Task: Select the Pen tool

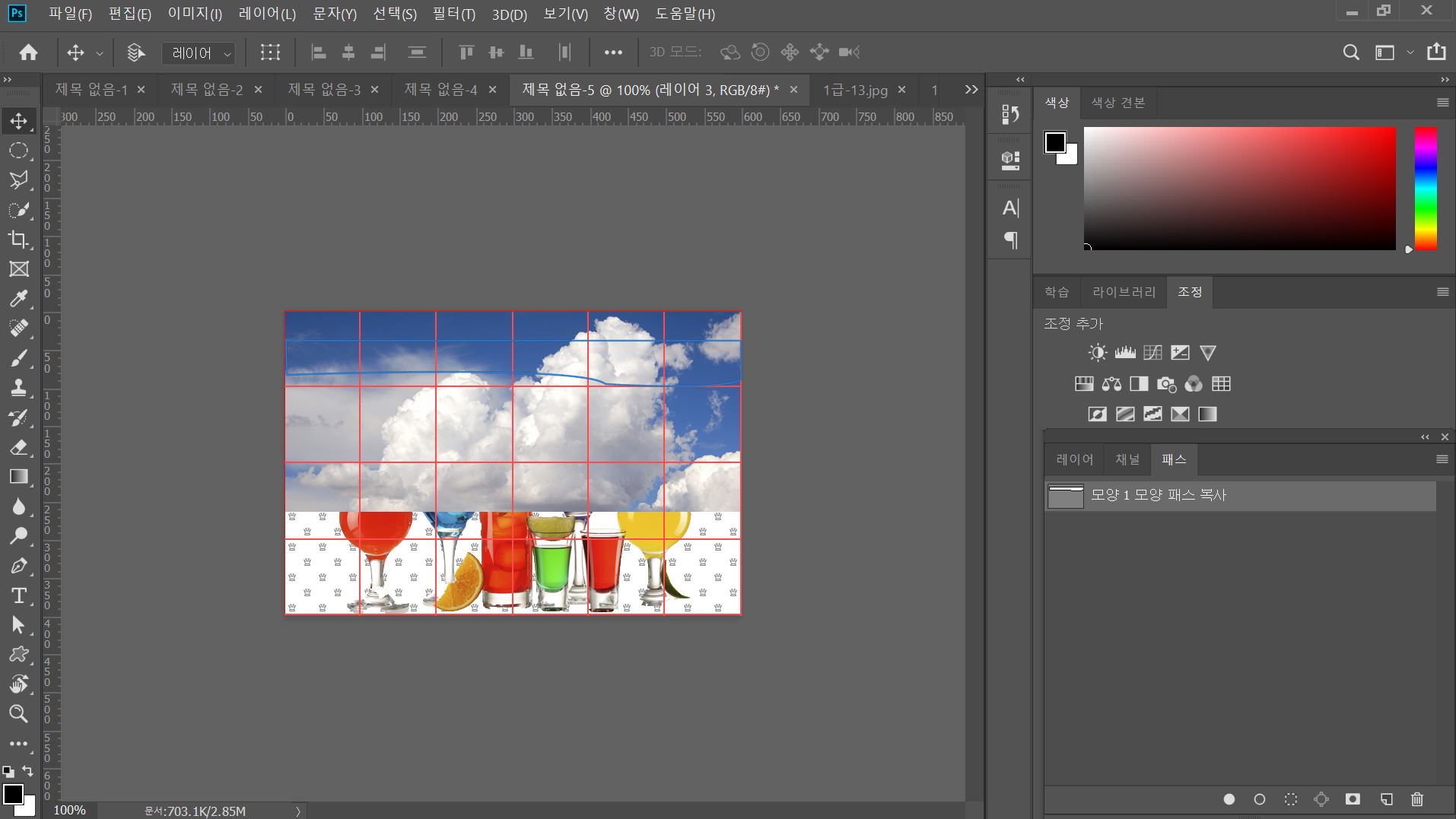Action: pyautogui.click(x=19, y=566)
